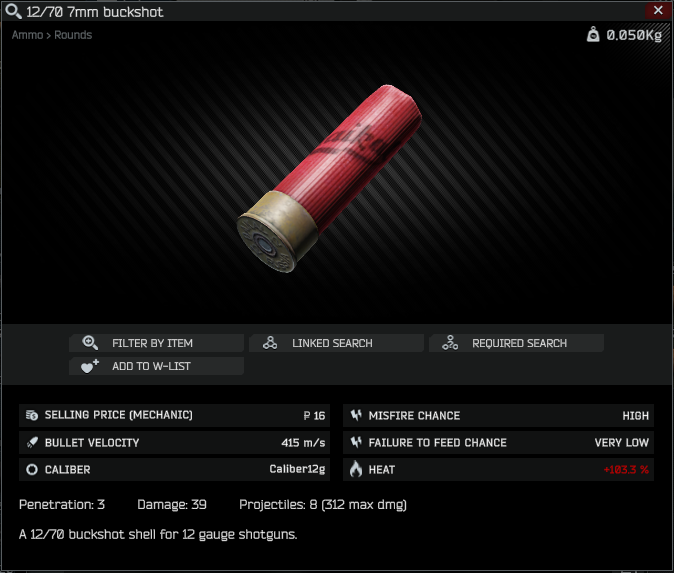Click the Filter By Item magnifier icon
Viewport: 674px width, 573px height.
click(90, 343)
